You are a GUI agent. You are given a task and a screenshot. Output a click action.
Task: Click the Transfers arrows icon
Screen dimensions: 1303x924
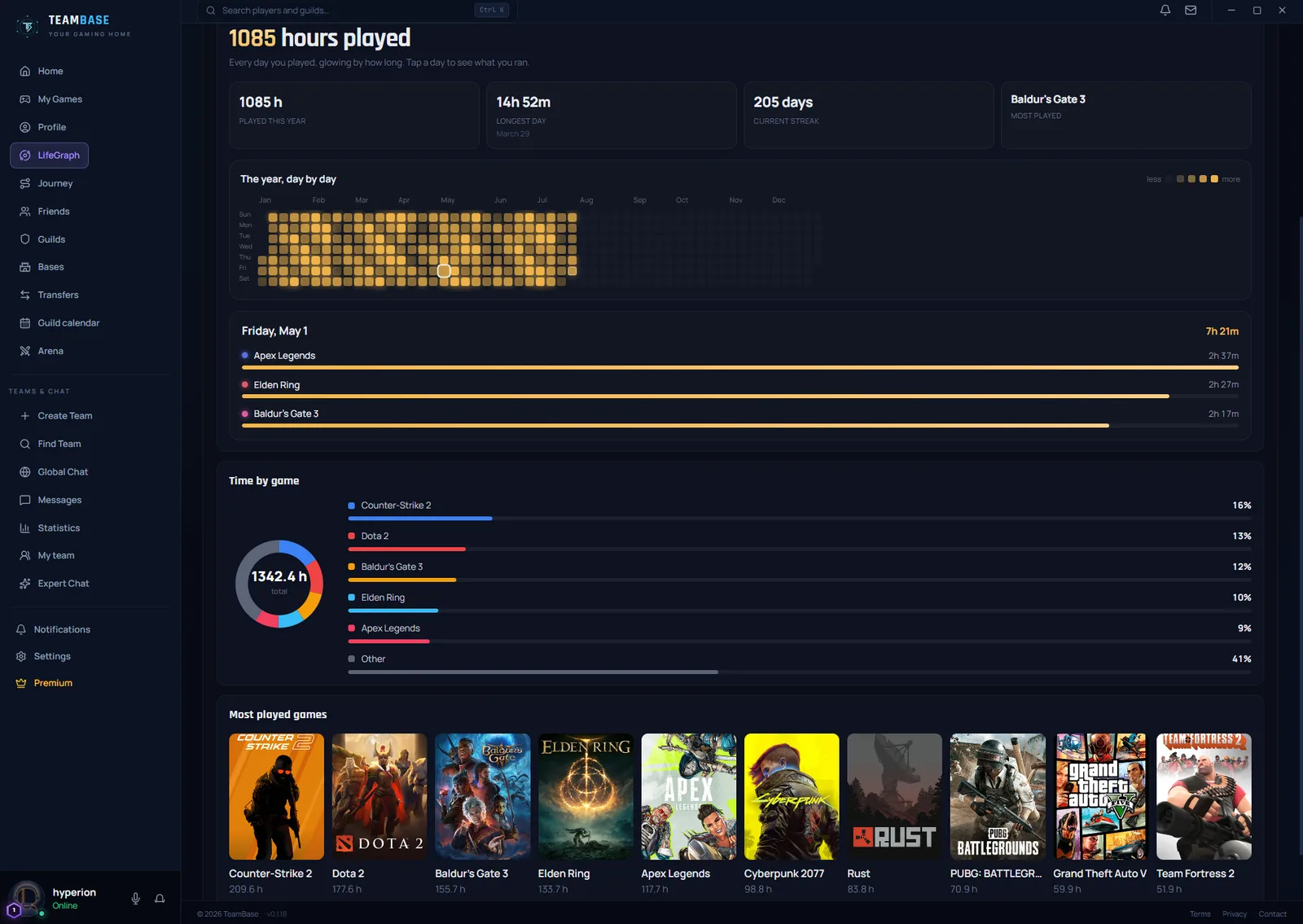coord(25,295)
